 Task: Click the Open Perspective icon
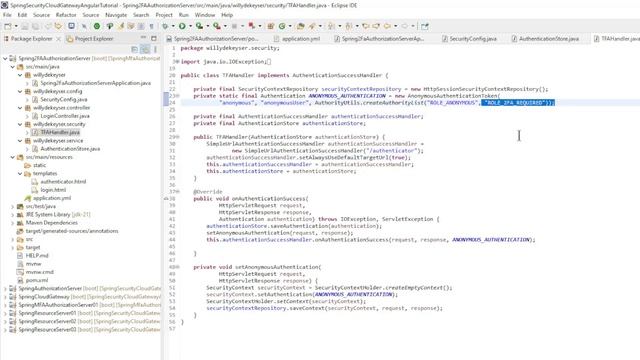point(425,26)
